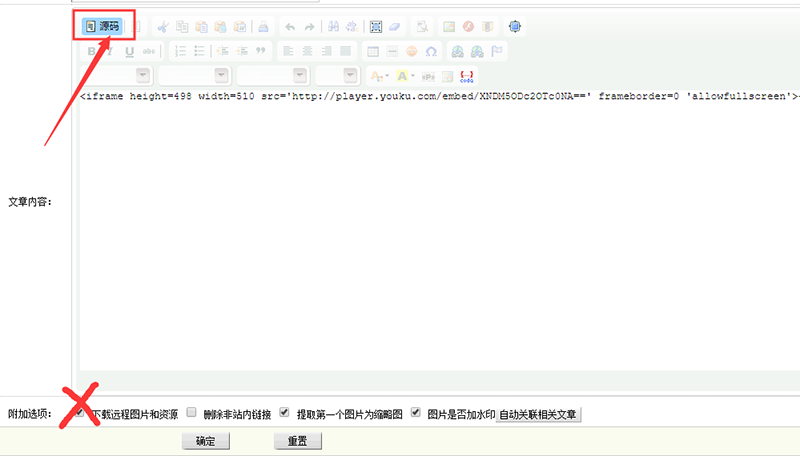Image resolution: width=800 pixels, height=456 pixels.
Task: Click the 确定 confirm button
Action: point(206,441)
